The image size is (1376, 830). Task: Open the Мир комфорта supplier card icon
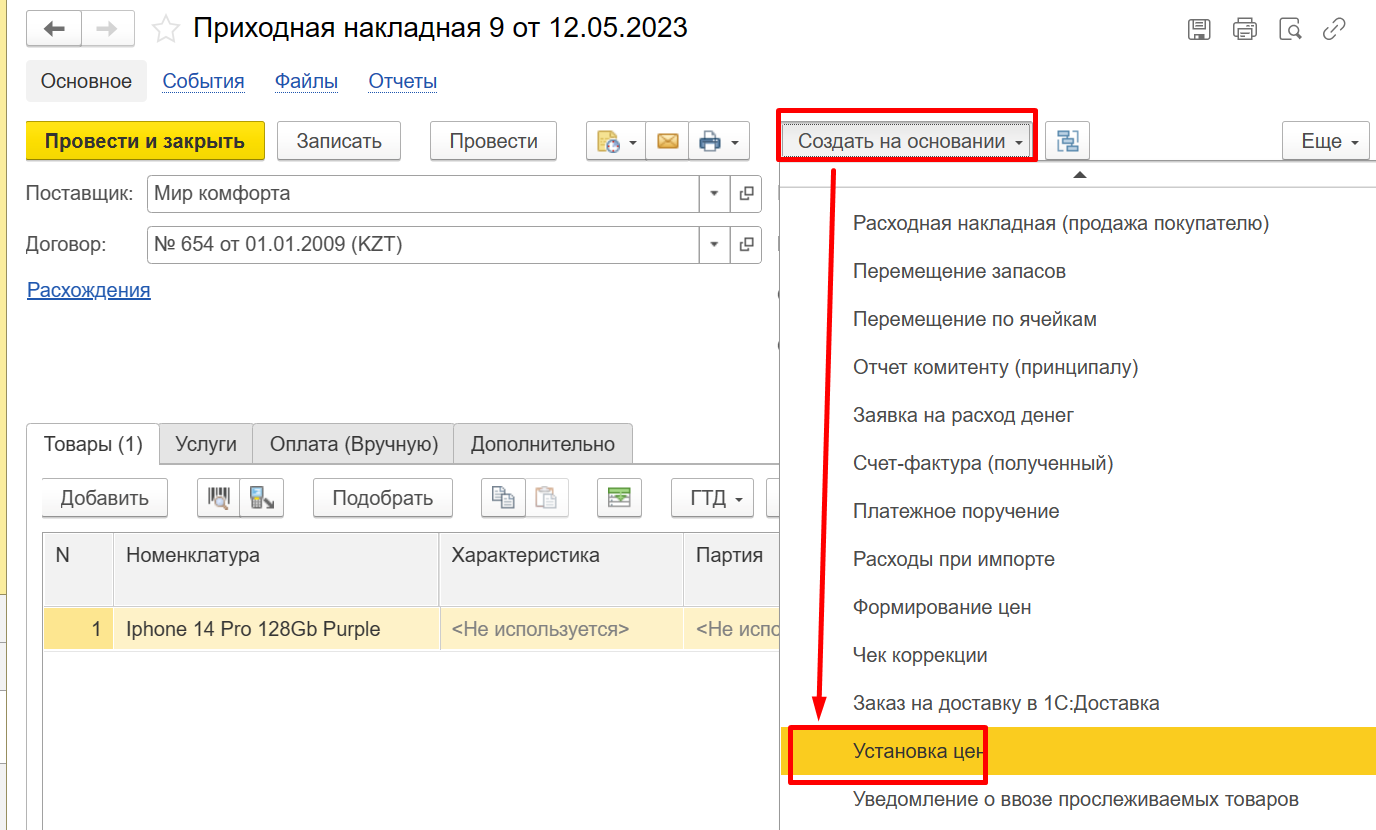pos(746,193)
